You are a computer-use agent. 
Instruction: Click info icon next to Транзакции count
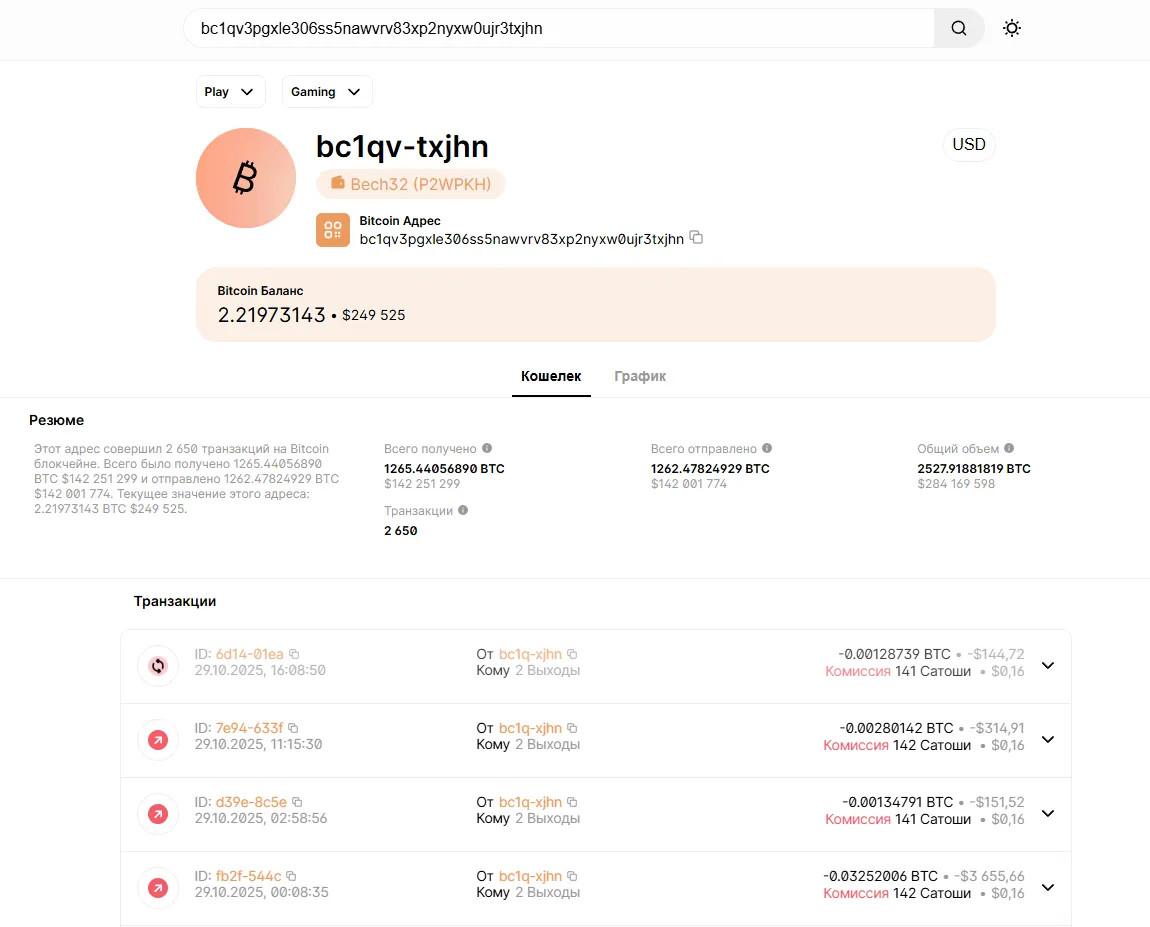463,510
